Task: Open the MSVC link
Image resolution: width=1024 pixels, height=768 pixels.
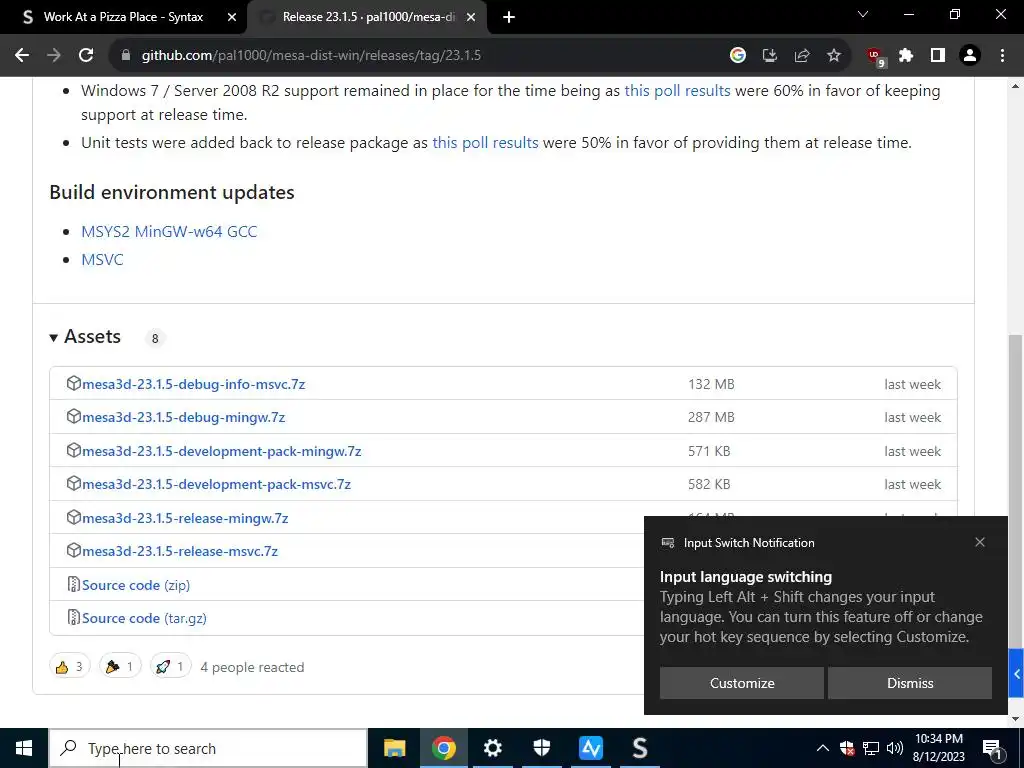Action: tap(102, 259)
